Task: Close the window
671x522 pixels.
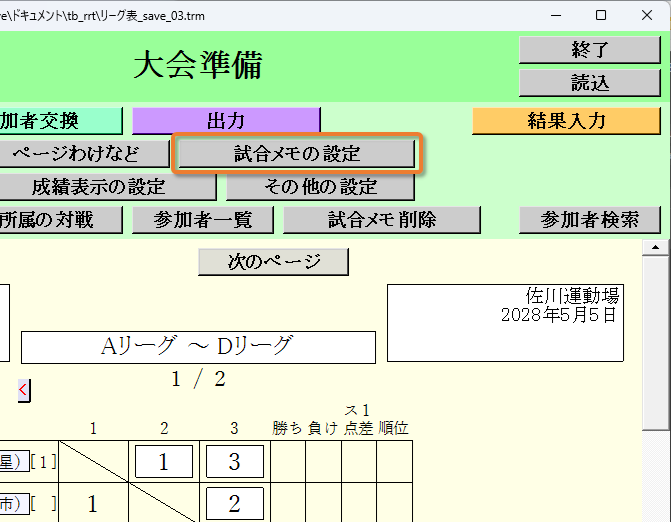Action: [x=647, y=15]
